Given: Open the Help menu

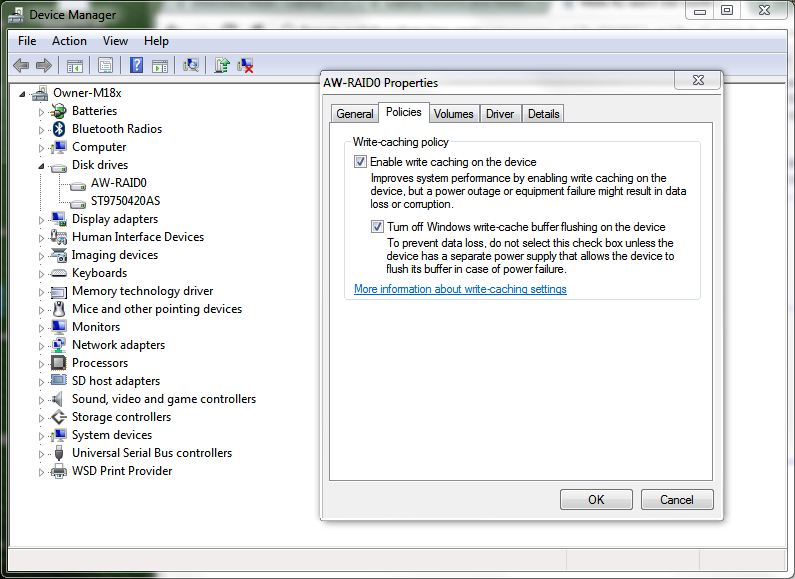Looking at the screenshot, I should point(156,41).
